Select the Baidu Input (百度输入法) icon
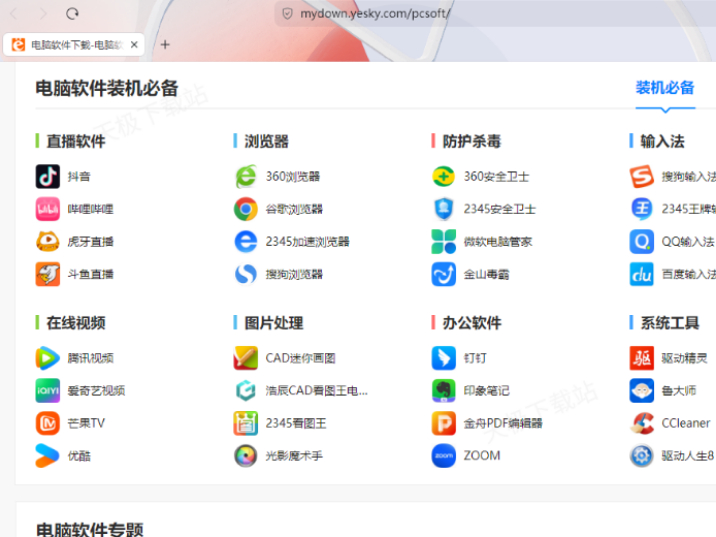Screen dimensions: 716x537 click(642, 274)
